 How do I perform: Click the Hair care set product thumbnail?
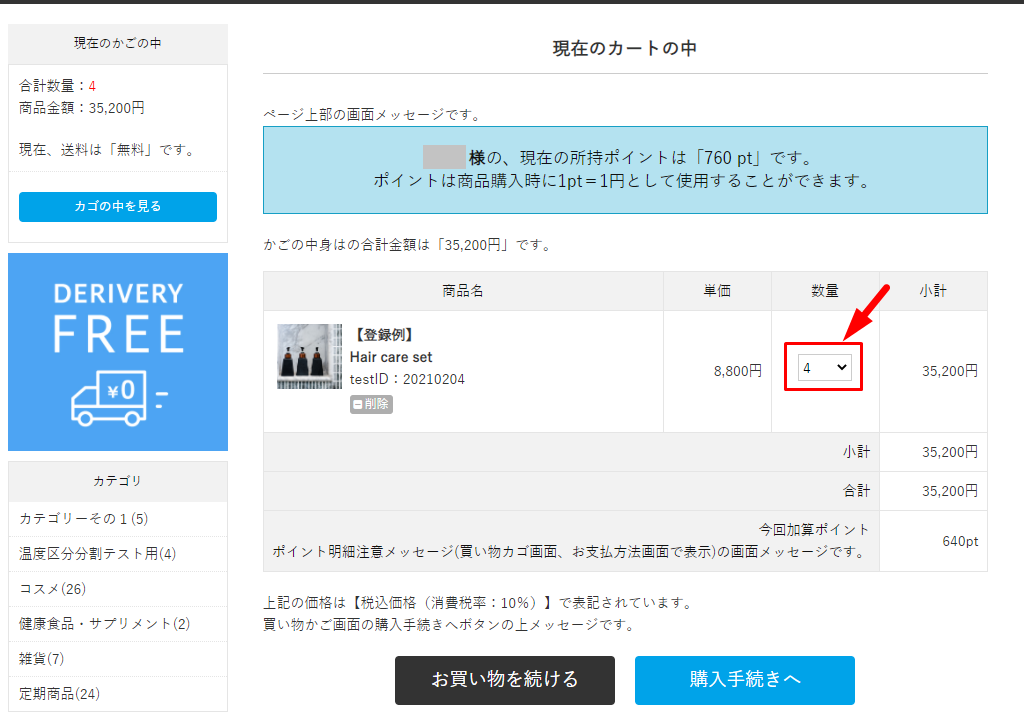pyautogui.click(x=309, y=356)
